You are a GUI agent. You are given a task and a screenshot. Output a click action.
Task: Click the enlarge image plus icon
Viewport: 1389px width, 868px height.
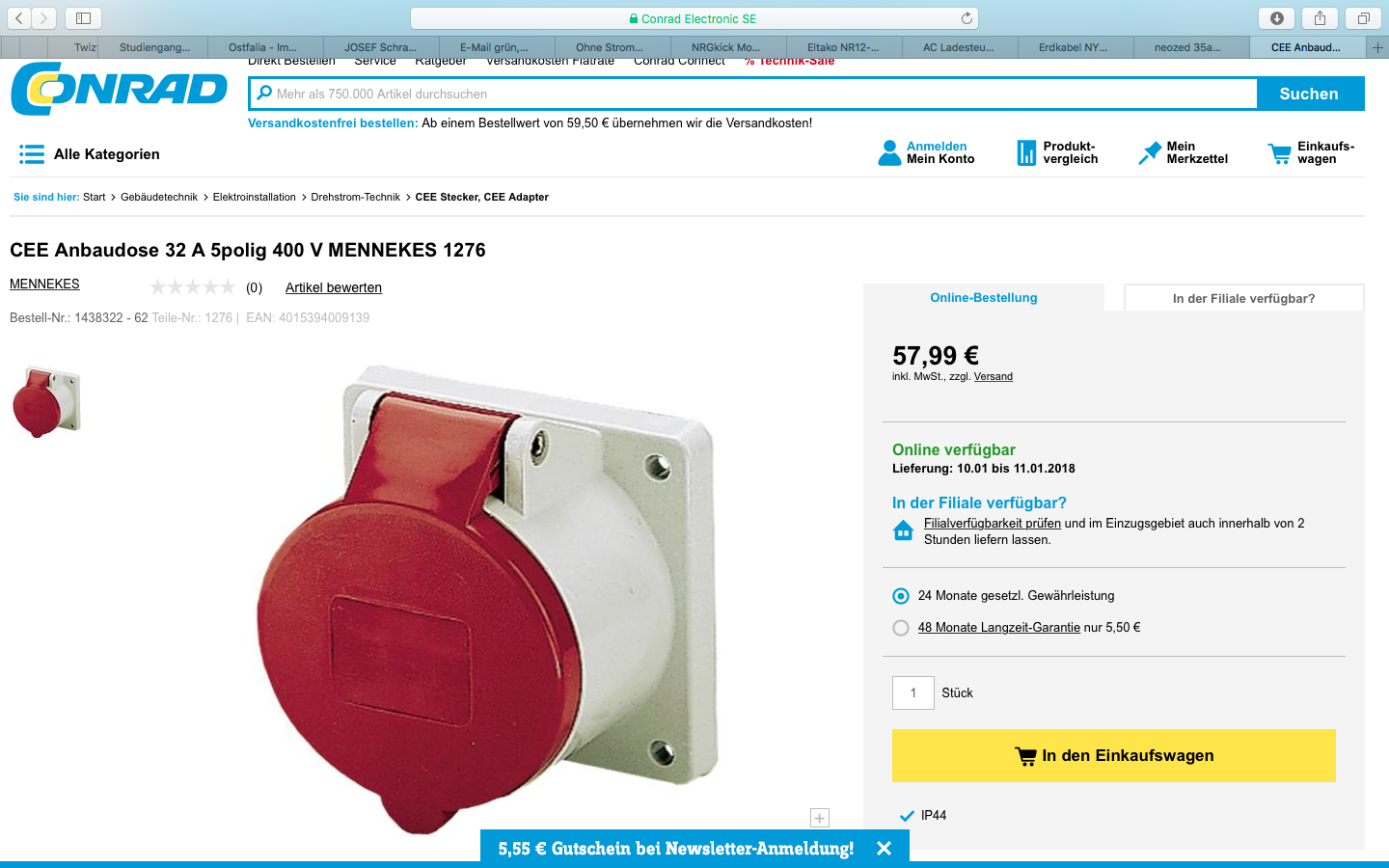pos(820,818)
